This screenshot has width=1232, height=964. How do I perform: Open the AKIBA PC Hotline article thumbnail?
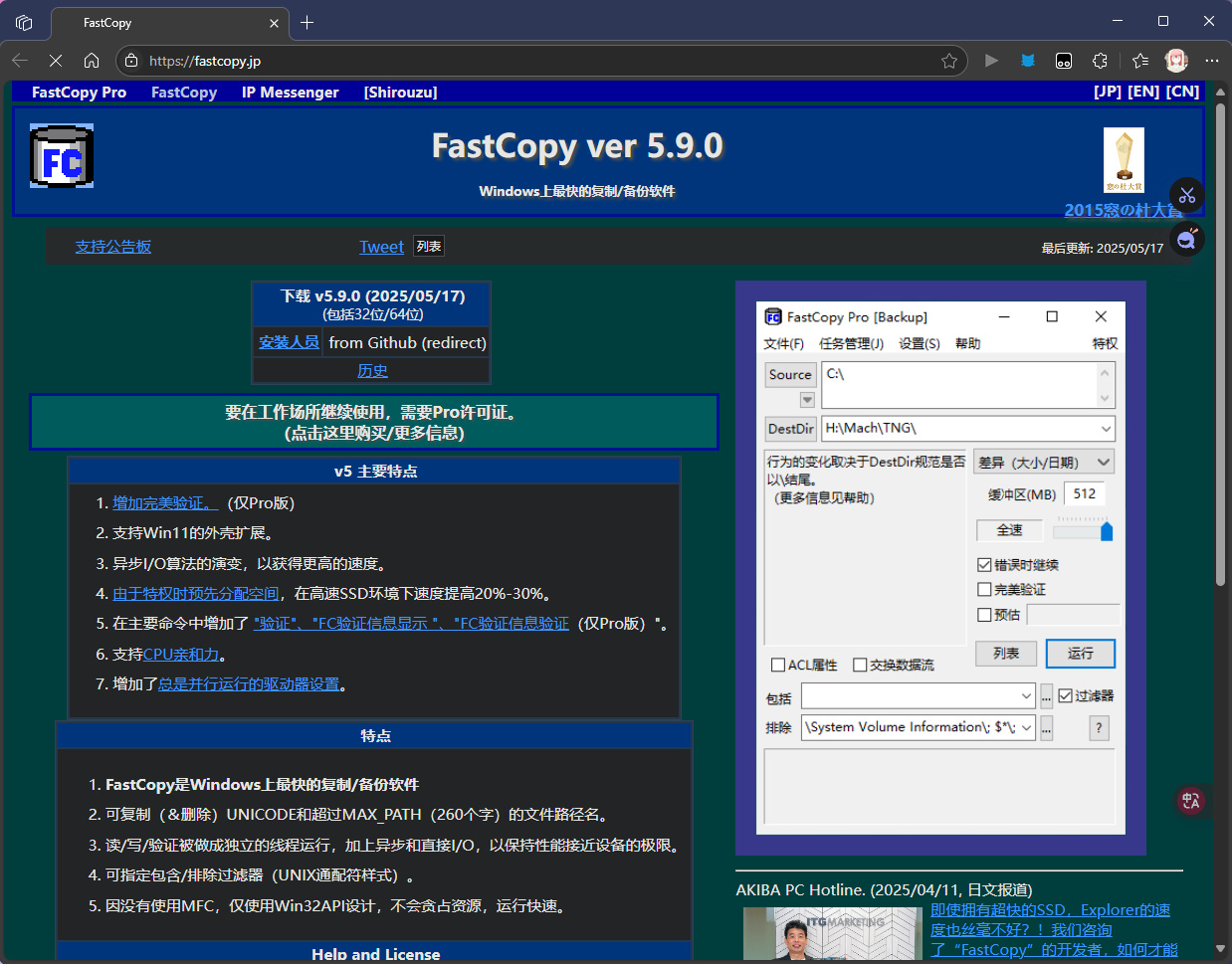[x=832, y=933]
